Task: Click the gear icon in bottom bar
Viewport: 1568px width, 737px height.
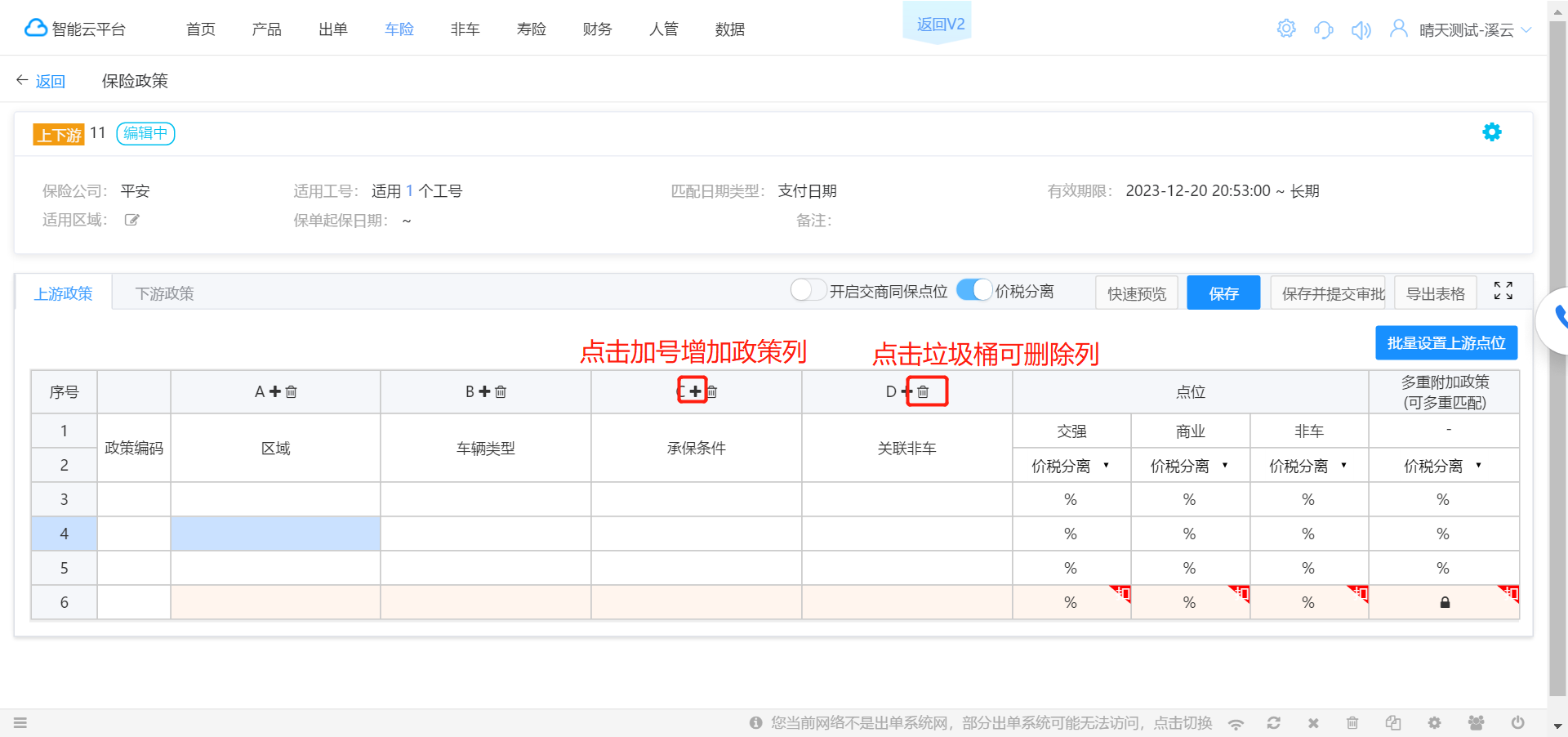Action: [x=1434, y=723]
